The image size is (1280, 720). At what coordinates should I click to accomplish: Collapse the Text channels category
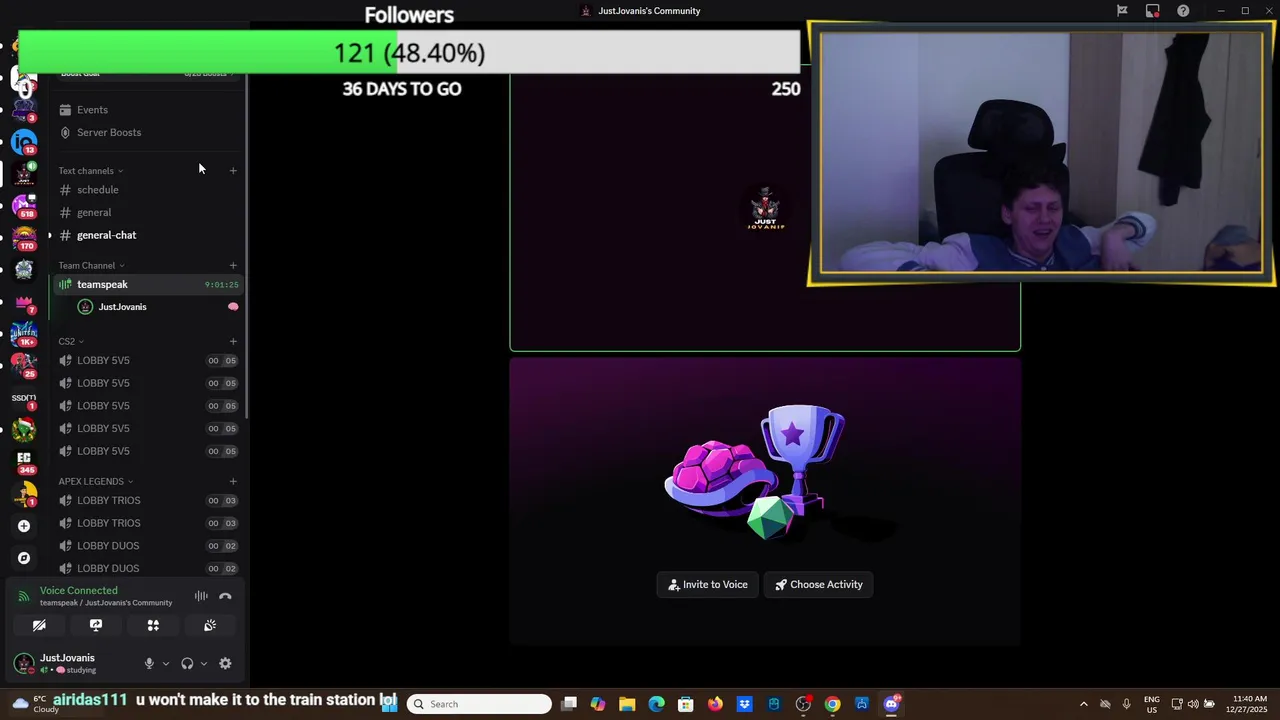click(91, 171)
